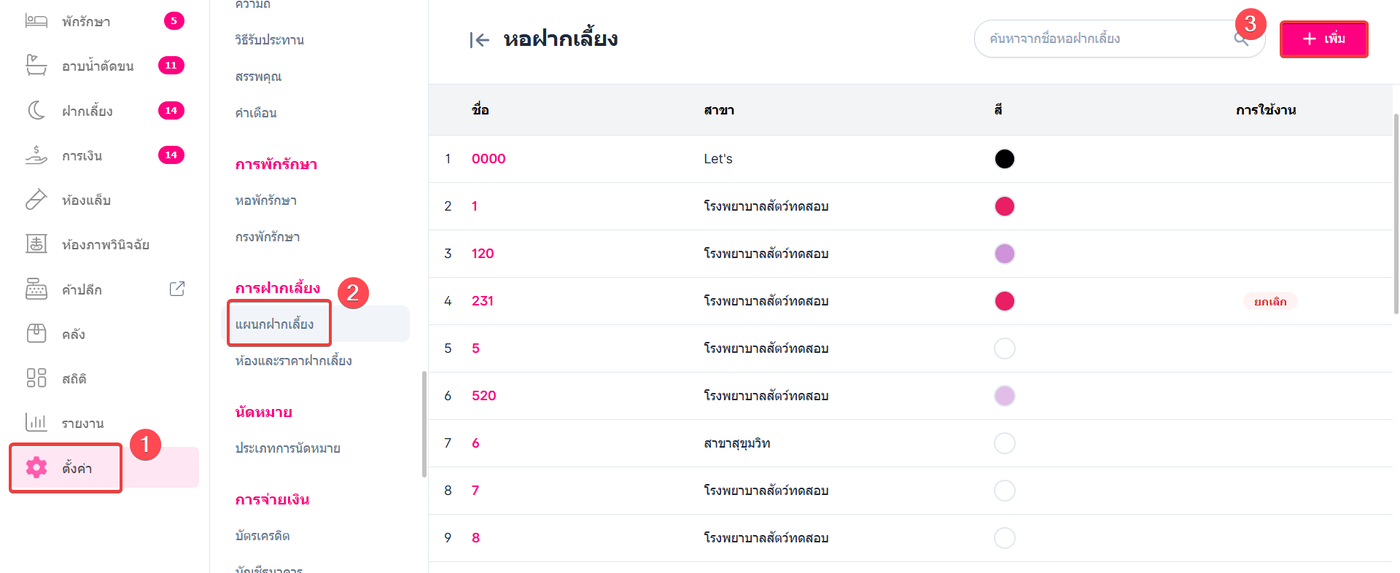Click the purple color swatch for 120
The height and width of the screenshot is (573, 1400).
tap(1005, 253)
